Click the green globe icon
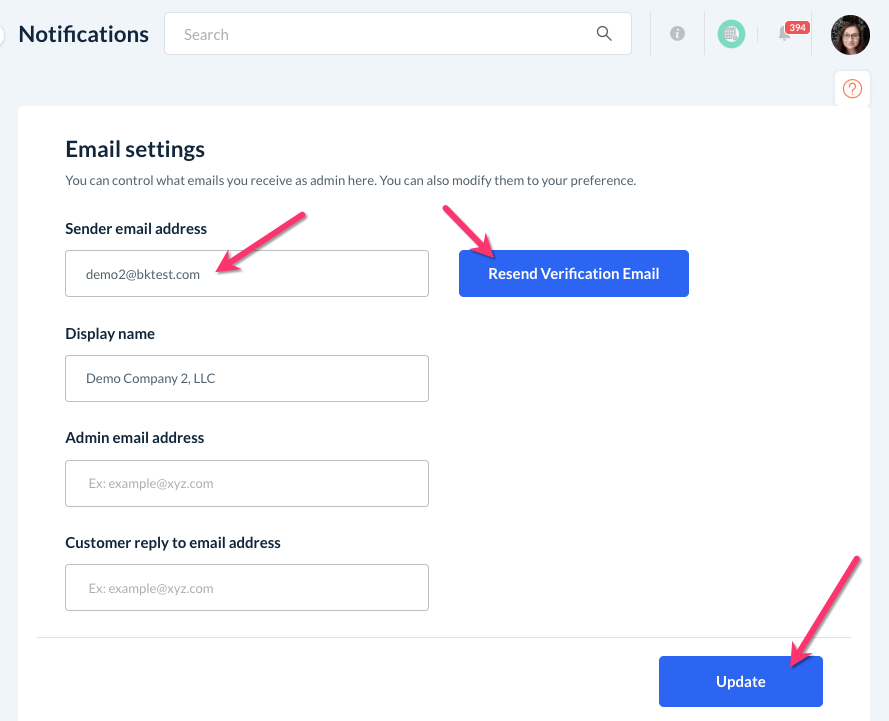Screen dimensions: 889x721 click(x=731, y=34)
